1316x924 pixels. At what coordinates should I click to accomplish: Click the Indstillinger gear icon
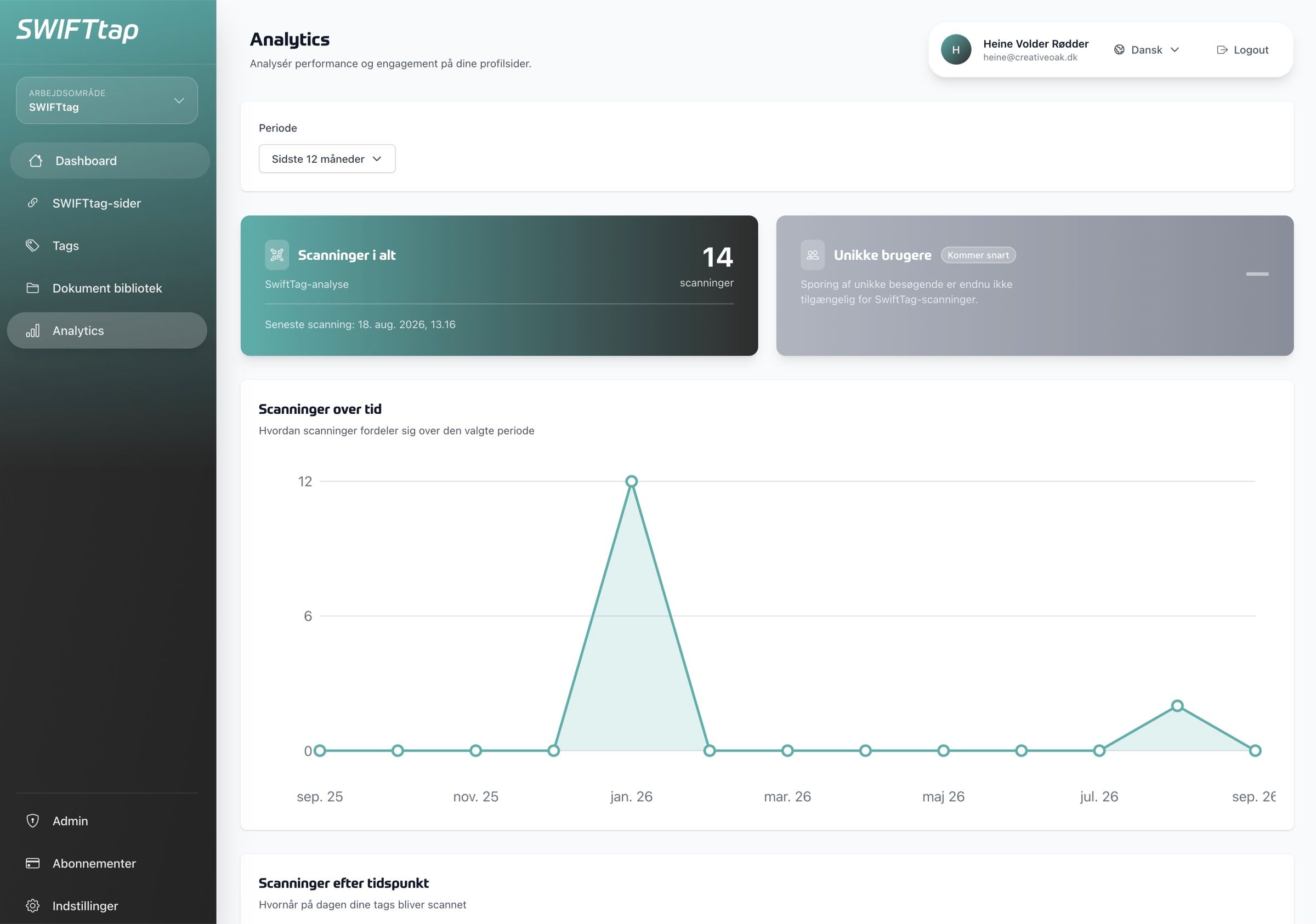pos(33,905)
